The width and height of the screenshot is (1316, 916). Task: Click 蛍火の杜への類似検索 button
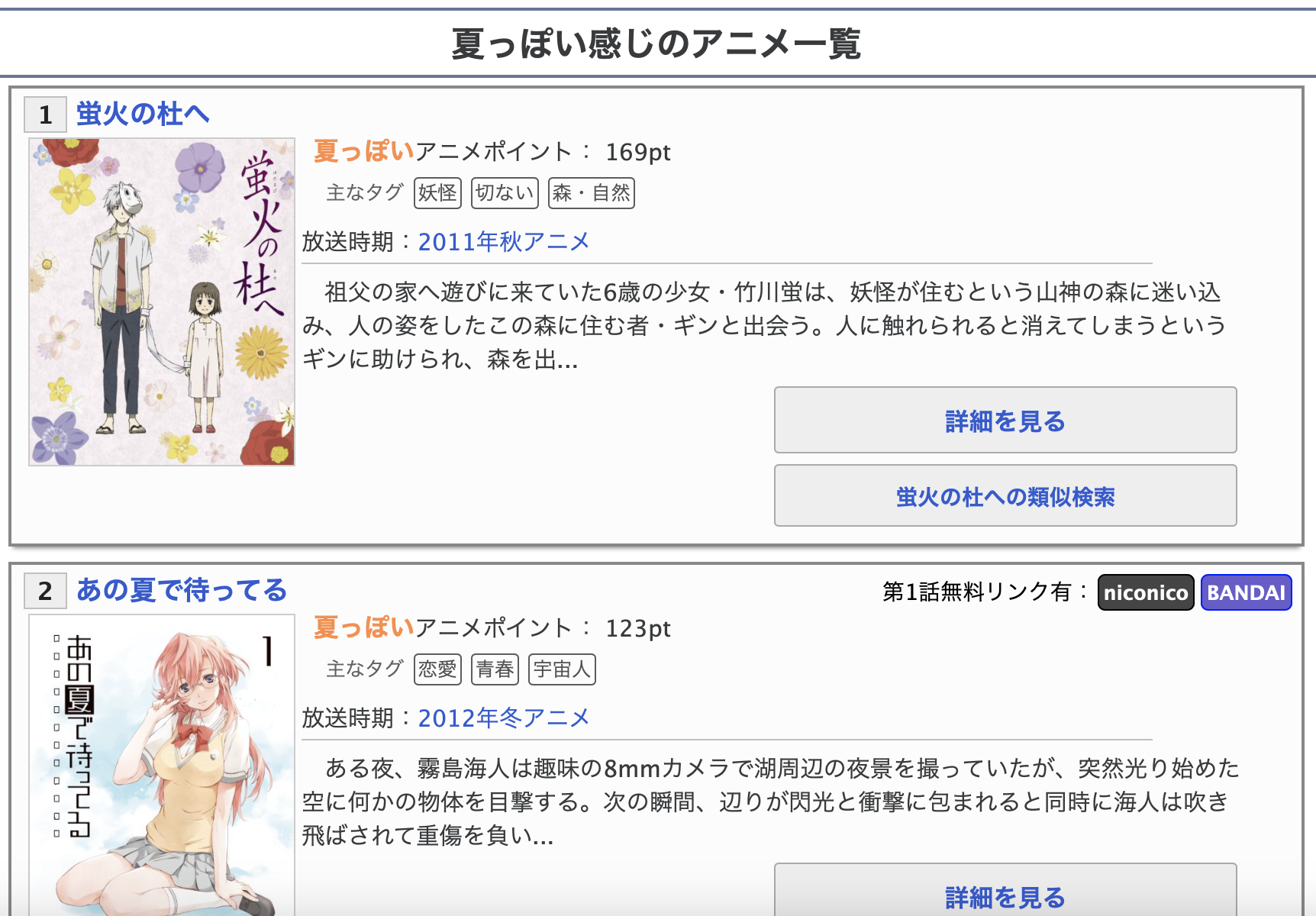click(x=1005, y=495)
